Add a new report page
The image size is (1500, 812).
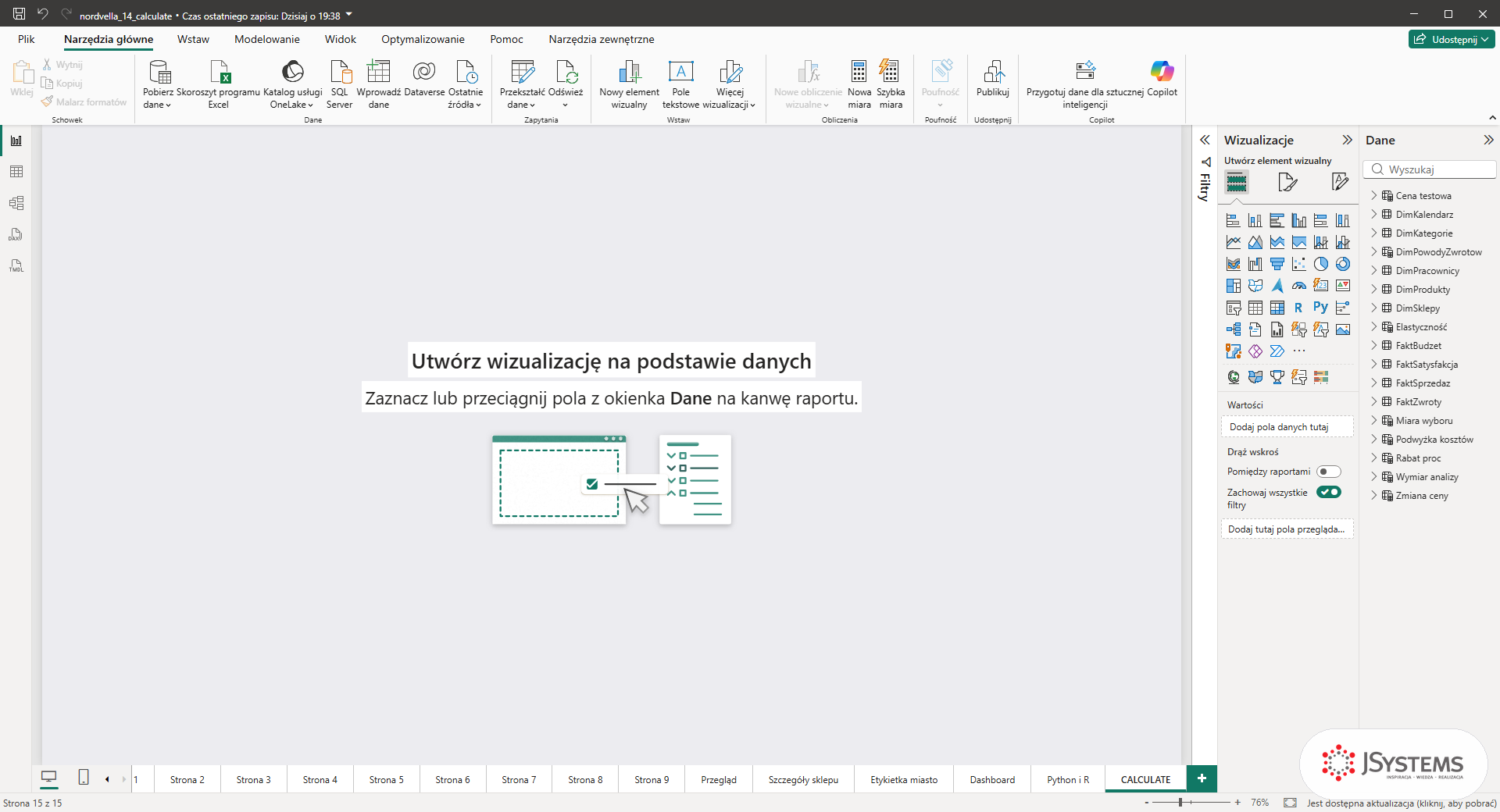click(1202, 778)
